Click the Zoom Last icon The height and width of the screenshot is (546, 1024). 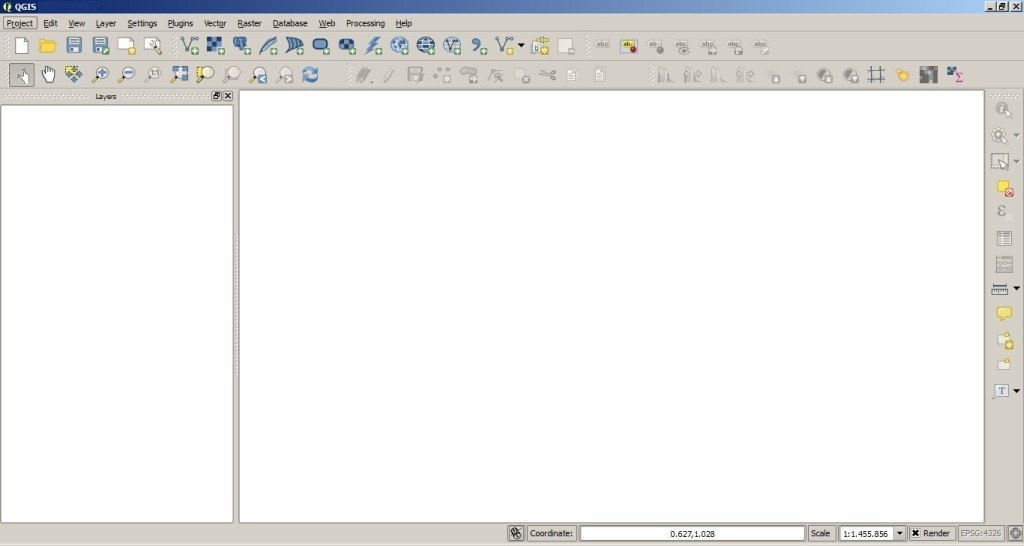pos(259,75)
